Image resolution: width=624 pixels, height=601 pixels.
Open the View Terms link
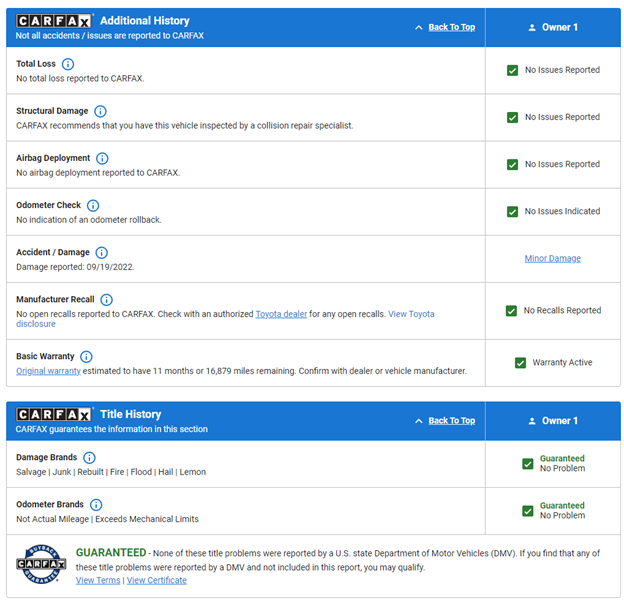point(98,580)
